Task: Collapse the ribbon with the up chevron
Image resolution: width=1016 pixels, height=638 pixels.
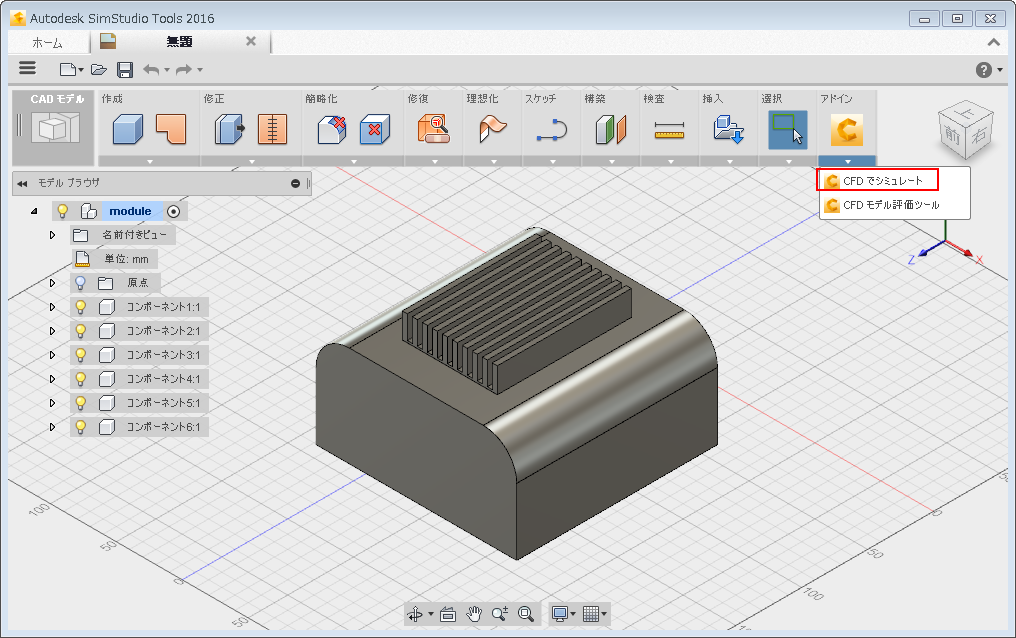Action: [x=993, y=42]
